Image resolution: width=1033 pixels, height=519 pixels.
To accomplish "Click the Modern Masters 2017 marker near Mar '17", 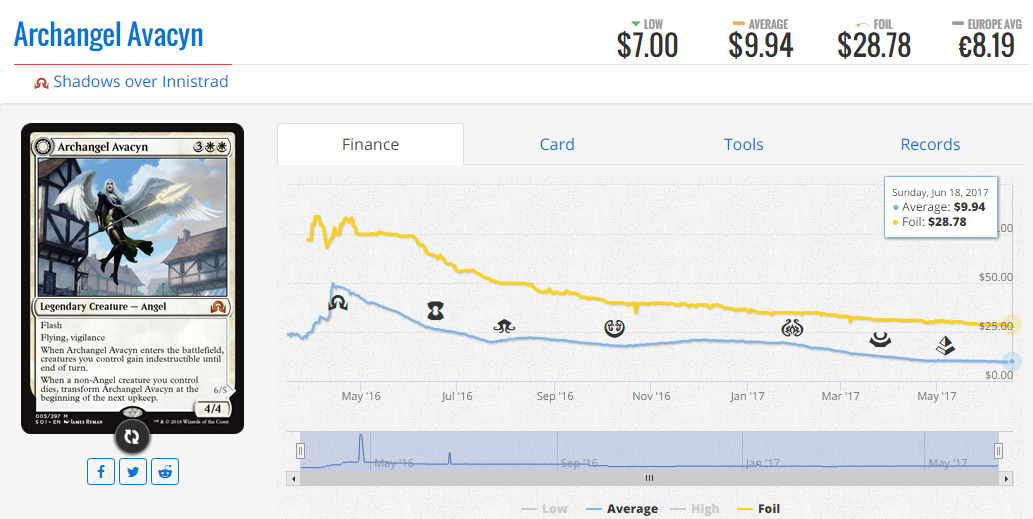I will click(880, 339).
